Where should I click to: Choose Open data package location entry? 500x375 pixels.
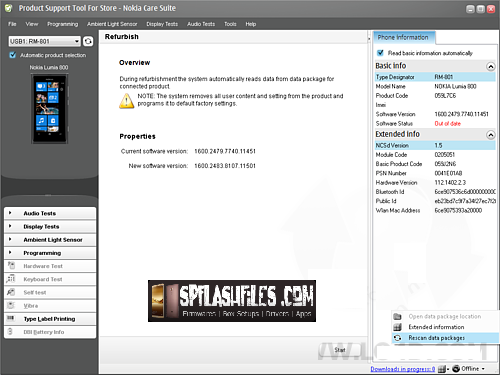tap(445, 316)
